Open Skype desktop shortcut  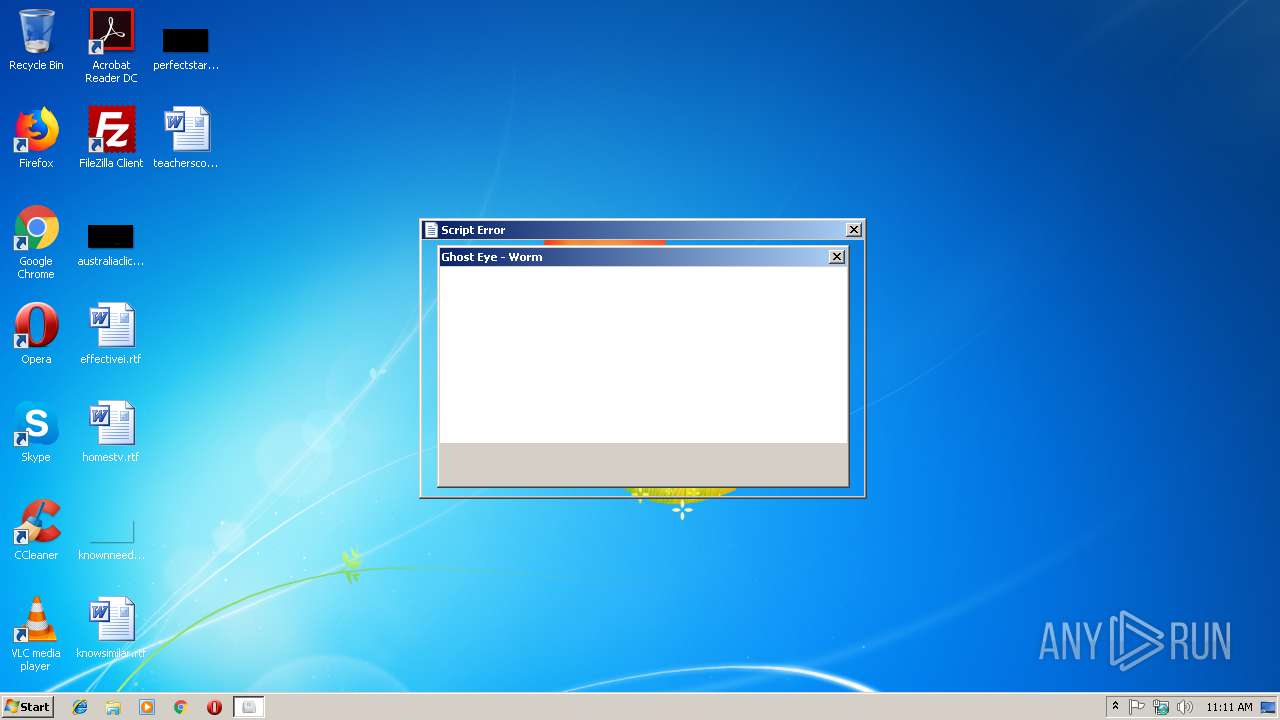pyautogui.click(x=36, y=432)
